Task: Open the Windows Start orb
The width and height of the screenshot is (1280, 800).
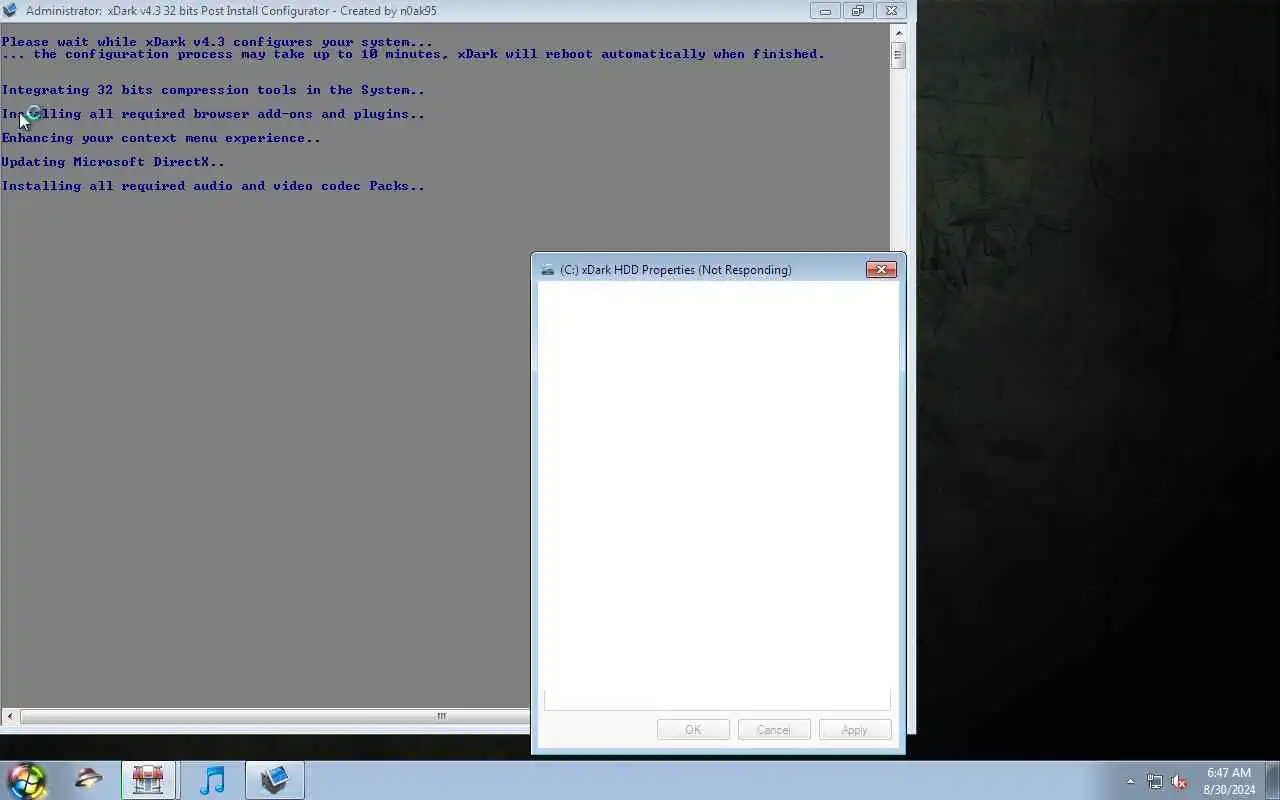Action: 27,780
